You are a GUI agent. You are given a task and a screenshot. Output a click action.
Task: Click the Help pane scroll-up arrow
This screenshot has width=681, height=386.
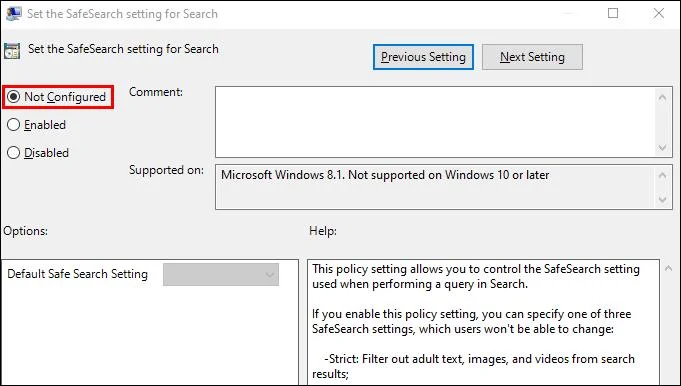tap(669, 268)
